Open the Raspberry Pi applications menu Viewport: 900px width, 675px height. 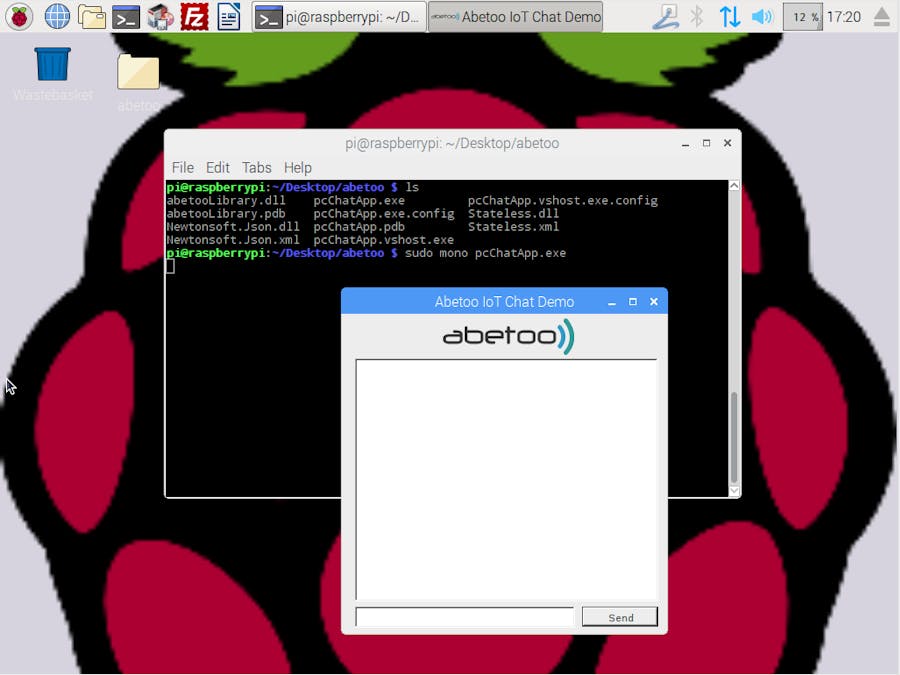17,16
